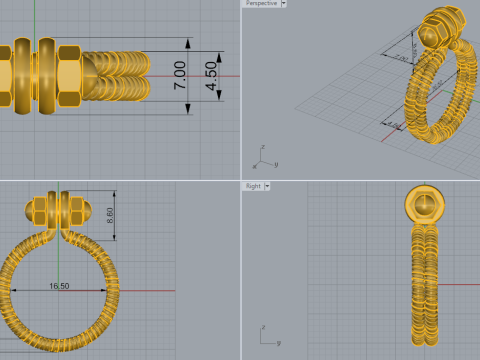This screenshot has height=360, width=480.
Task: Click the Perspective viewport title label
Action: click(261, 3)
